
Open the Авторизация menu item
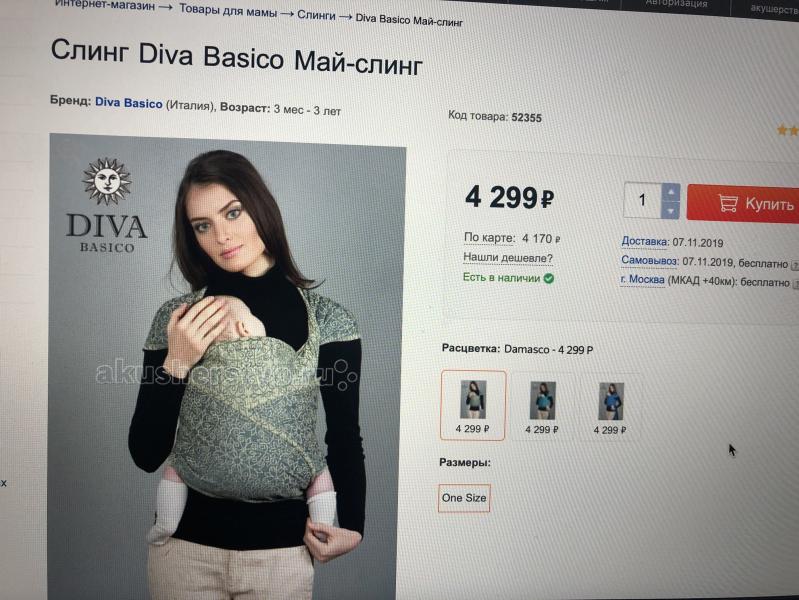677,3
